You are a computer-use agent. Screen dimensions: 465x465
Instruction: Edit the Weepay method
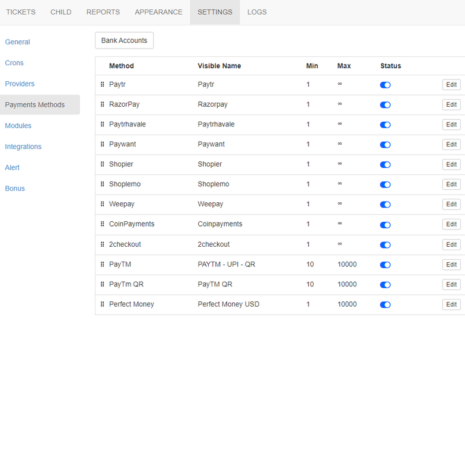click(451, 204)
